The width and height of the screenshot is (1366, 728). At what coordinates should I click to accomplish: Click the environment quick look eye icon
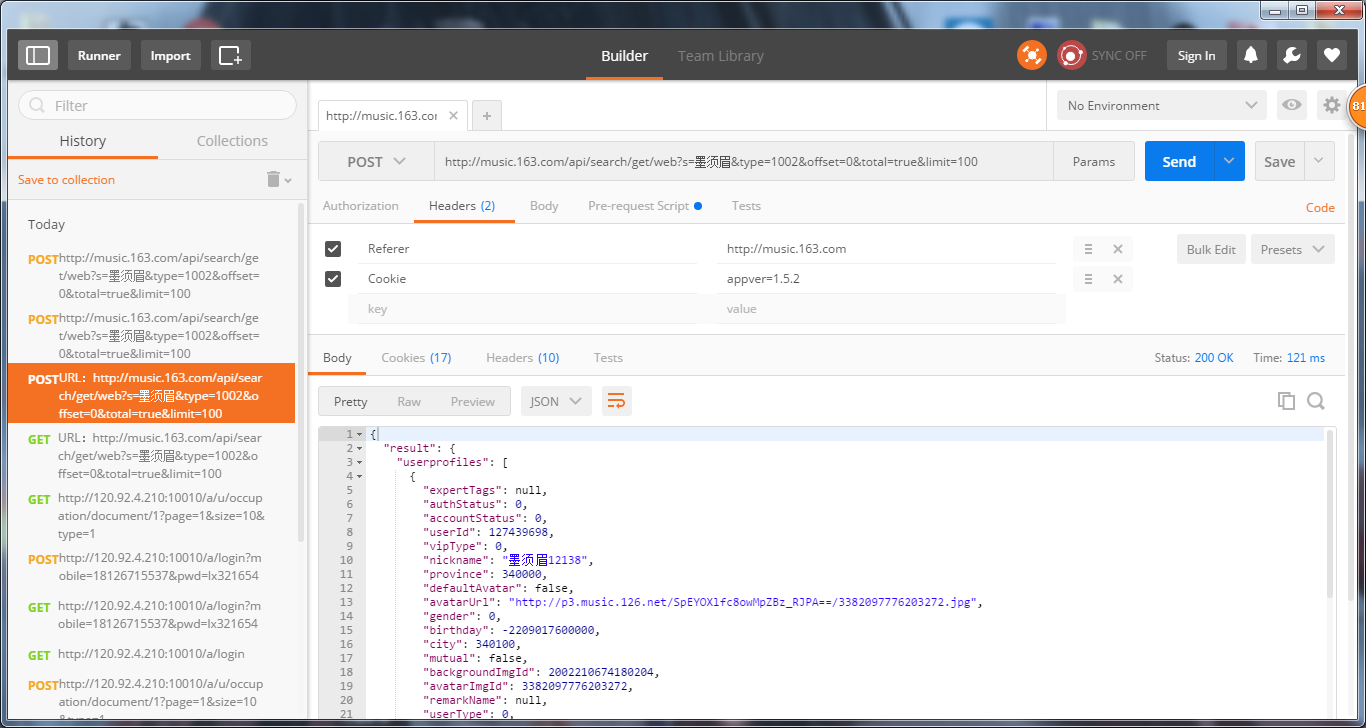(x=1292, y=105)
